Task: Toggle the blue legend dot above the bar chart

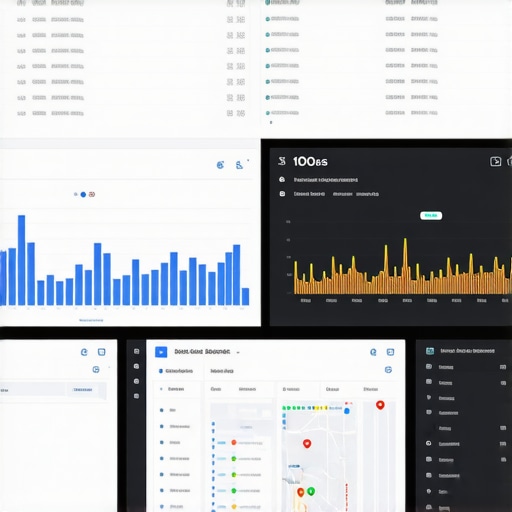Action: click(83, 194)
